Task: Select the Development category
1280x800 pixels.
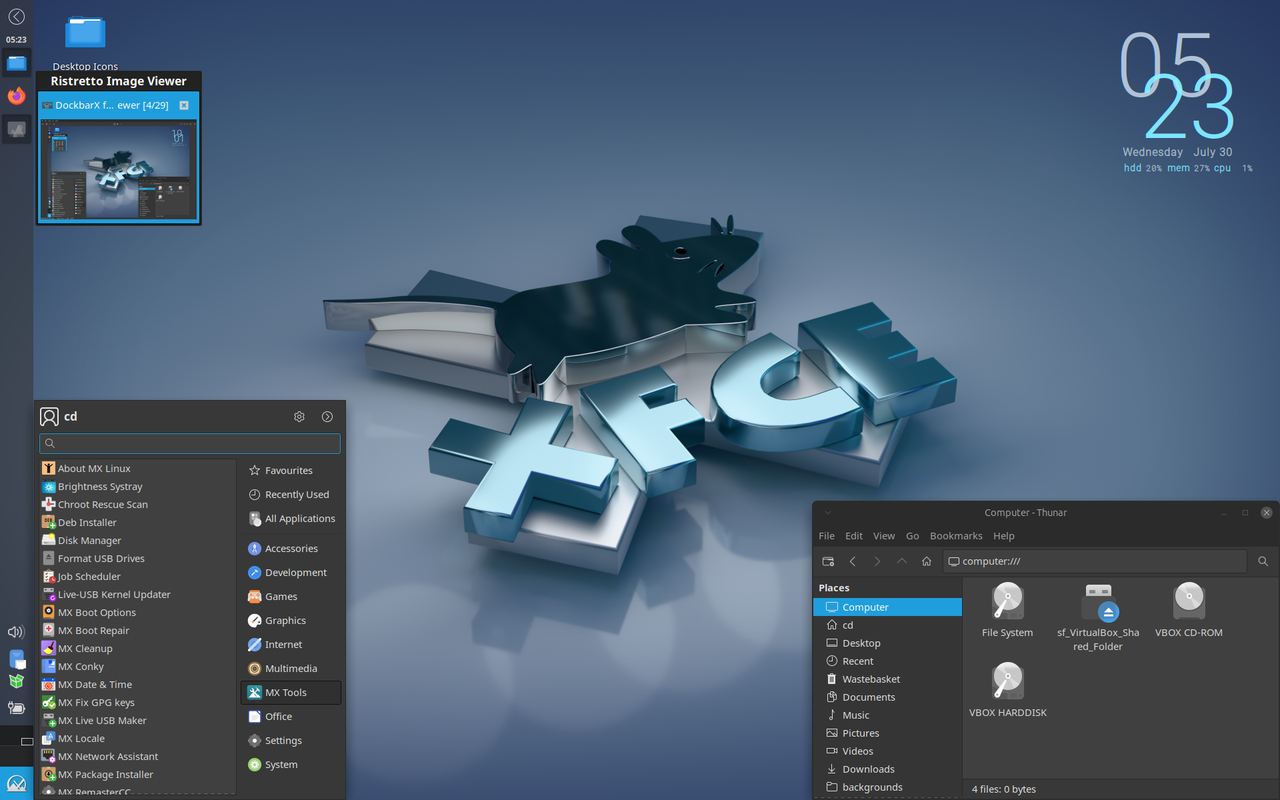Action: [x=291, y=572]
